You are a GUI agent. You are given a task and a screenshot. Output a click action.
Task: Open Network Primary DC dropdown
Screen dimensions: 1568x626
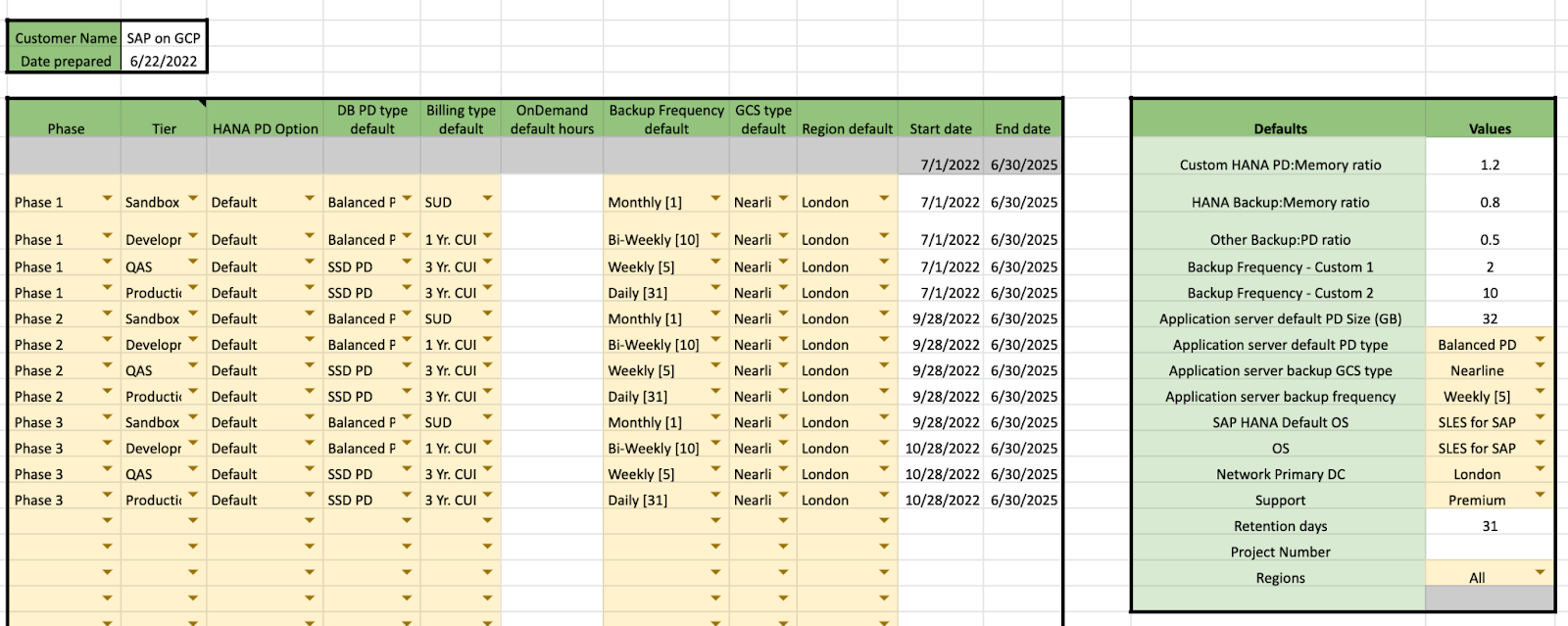pyautogui.click(x=1540, y=470)
